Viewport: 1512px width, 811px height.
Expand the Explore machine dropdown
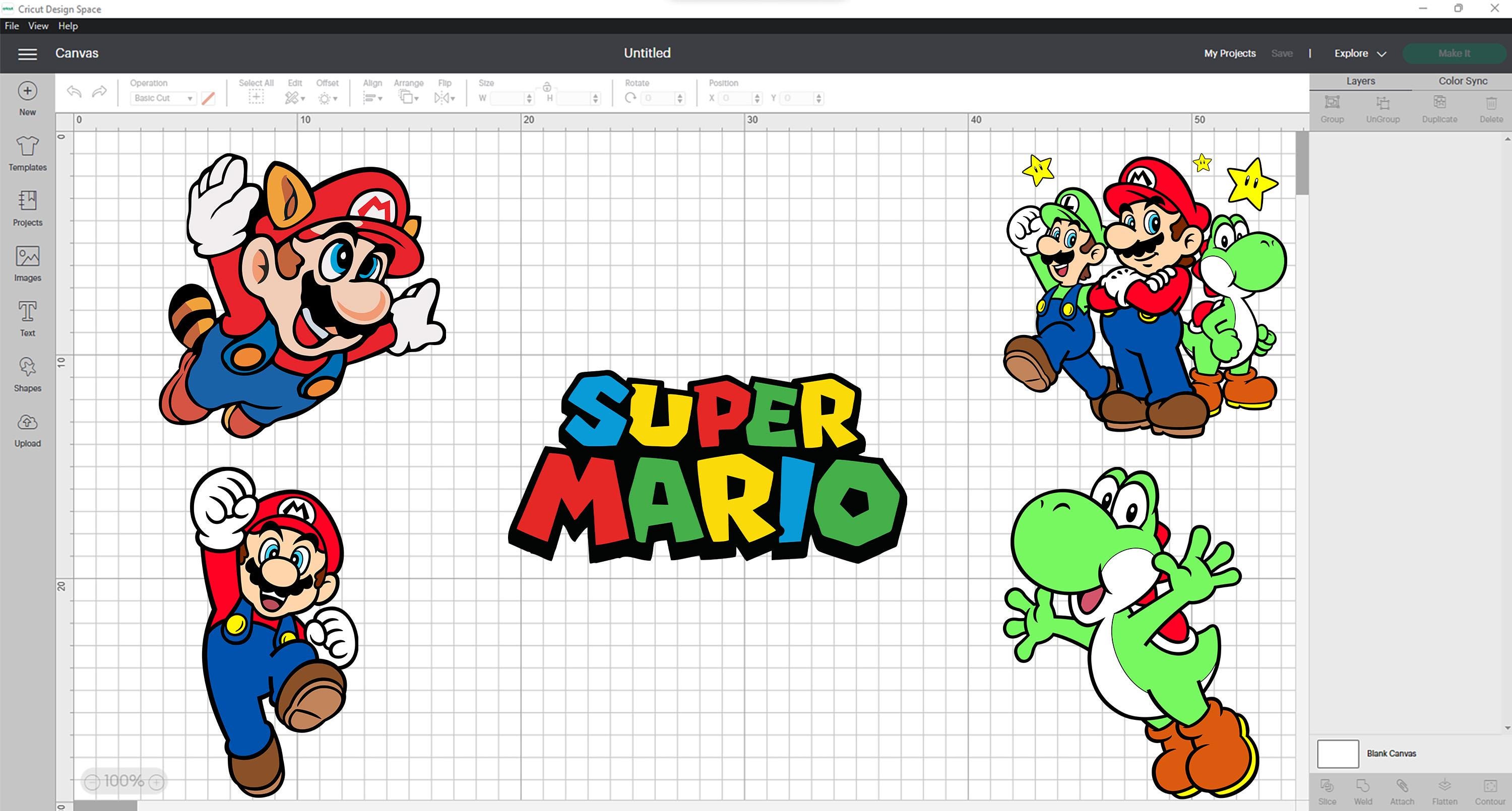pyautogui.click(x=1360, y=53)
